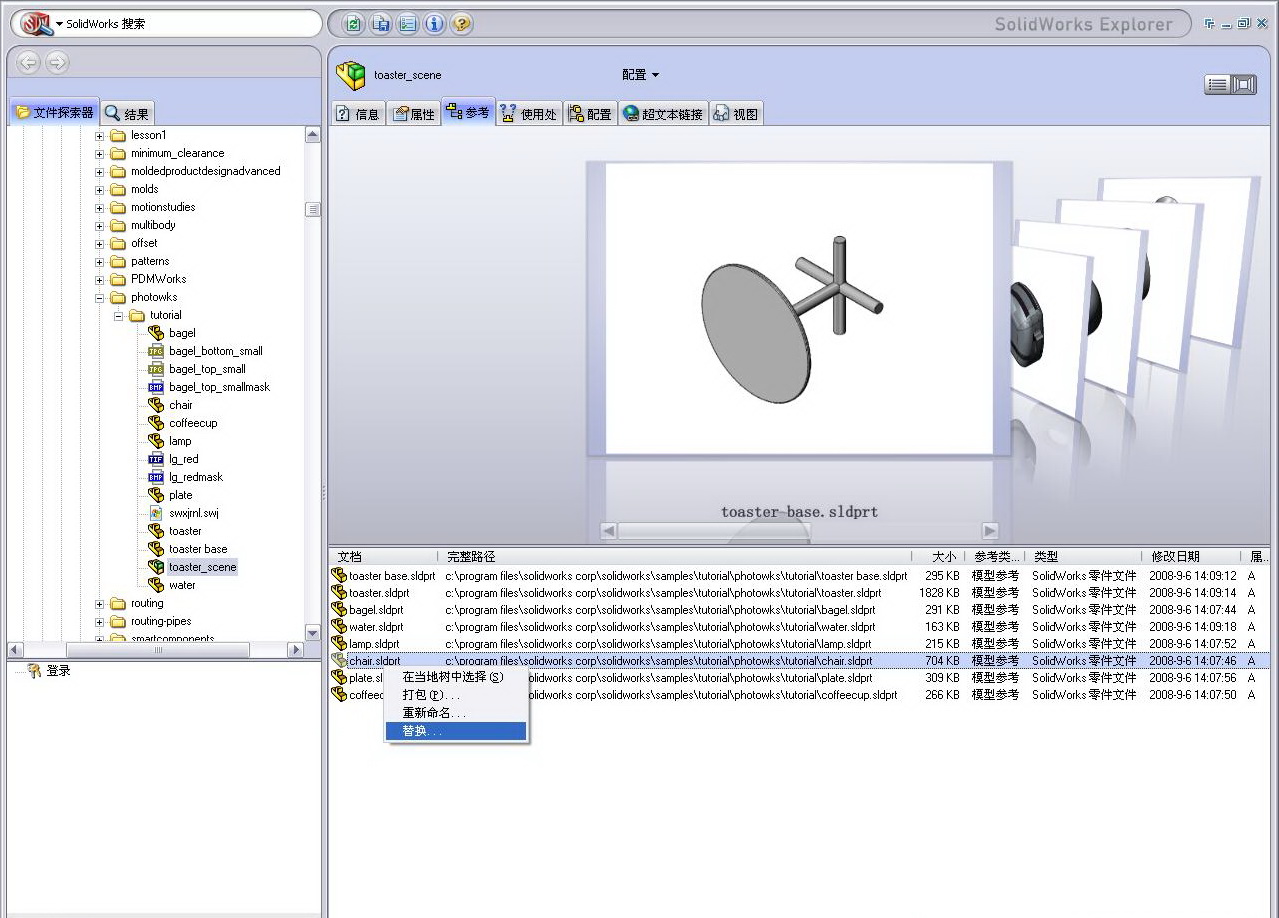Switch to filmstrip preview view icon
Viewport: 1279px width, 918px height.
[1244, 85]
